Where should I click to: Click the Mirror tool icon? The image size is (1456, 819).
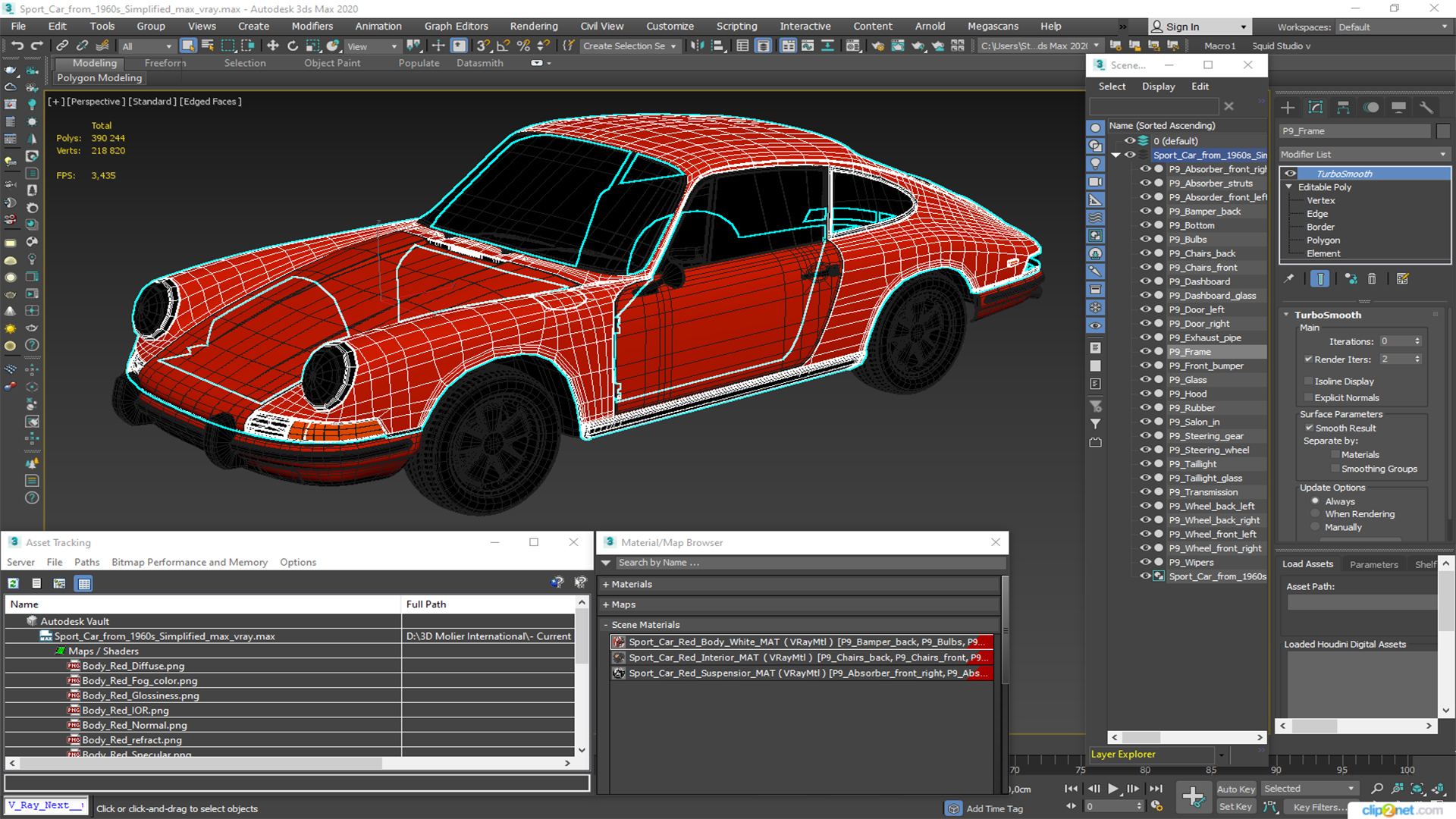(697, 45)
